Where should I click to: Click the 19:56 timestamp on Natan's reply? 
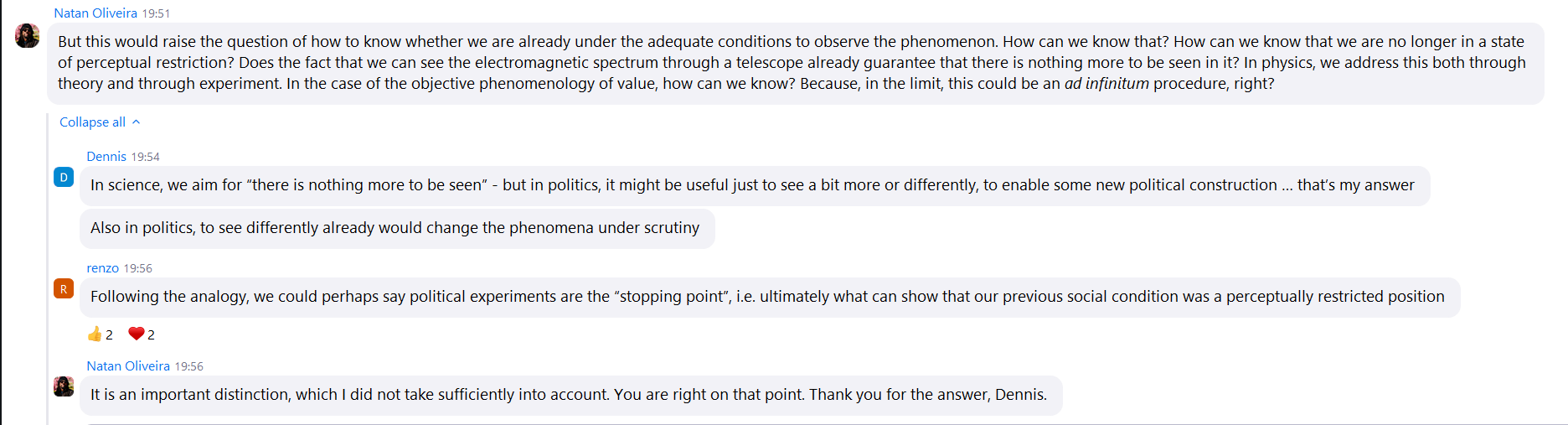coord(189,366)
